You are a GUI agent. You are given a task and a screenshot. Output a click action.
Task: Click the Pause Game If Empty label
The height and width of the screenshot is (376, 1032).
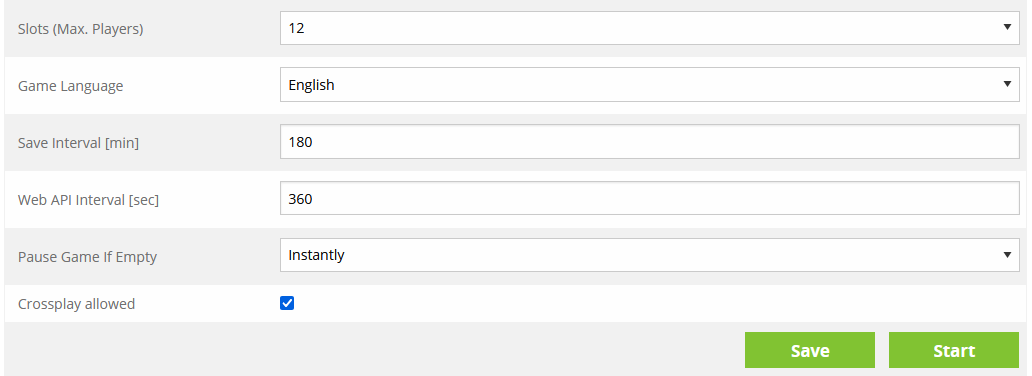coord(88,257)
